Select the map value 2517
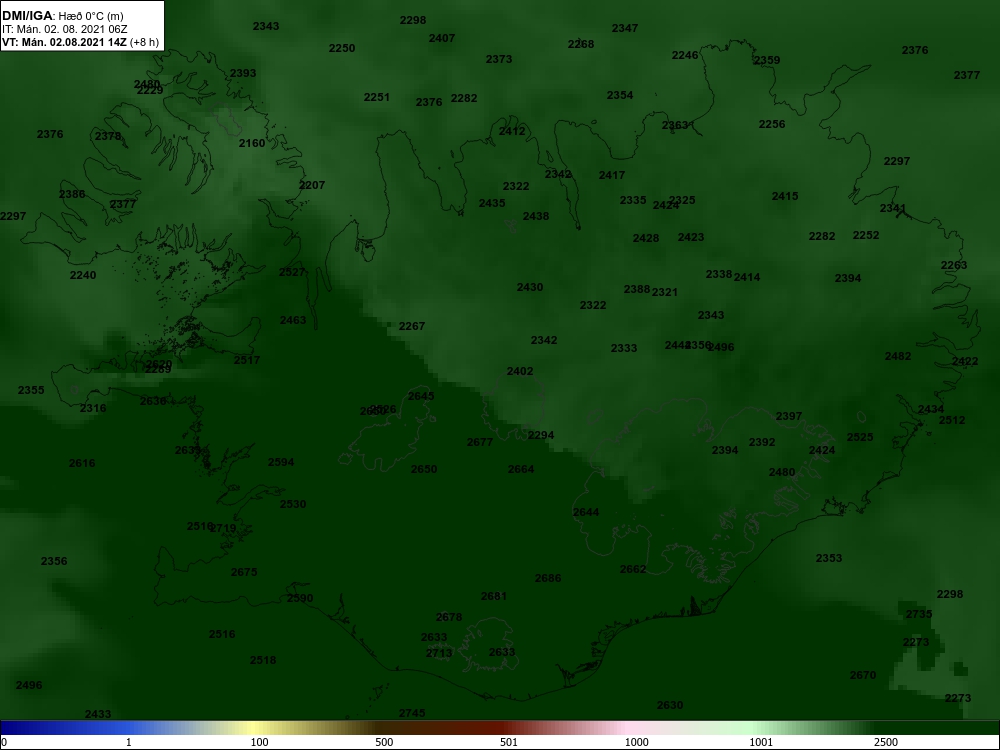1000x750 pixels. (x=247, y=360)
